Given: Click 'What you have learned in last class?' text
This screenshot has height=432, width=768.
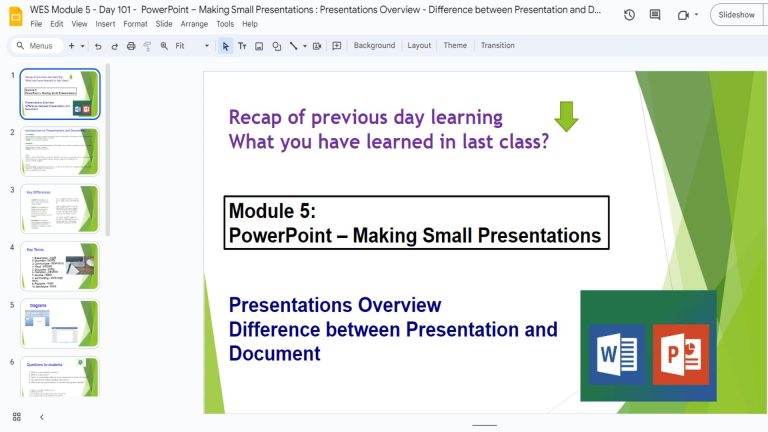Looking at the screenshot, I should pyautogui.click(x=389, y=142).
